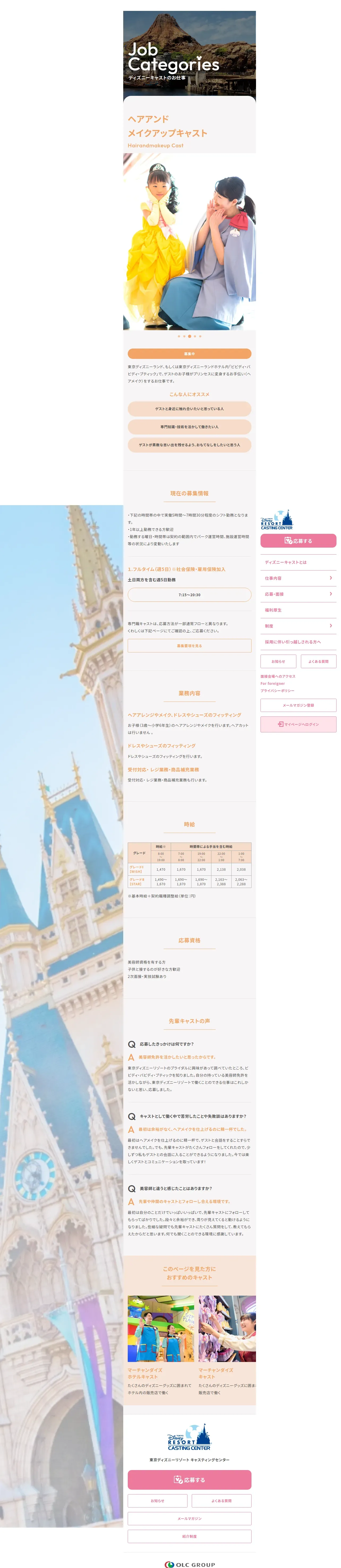Click the 先輩キャストの声 heading

189,1021
